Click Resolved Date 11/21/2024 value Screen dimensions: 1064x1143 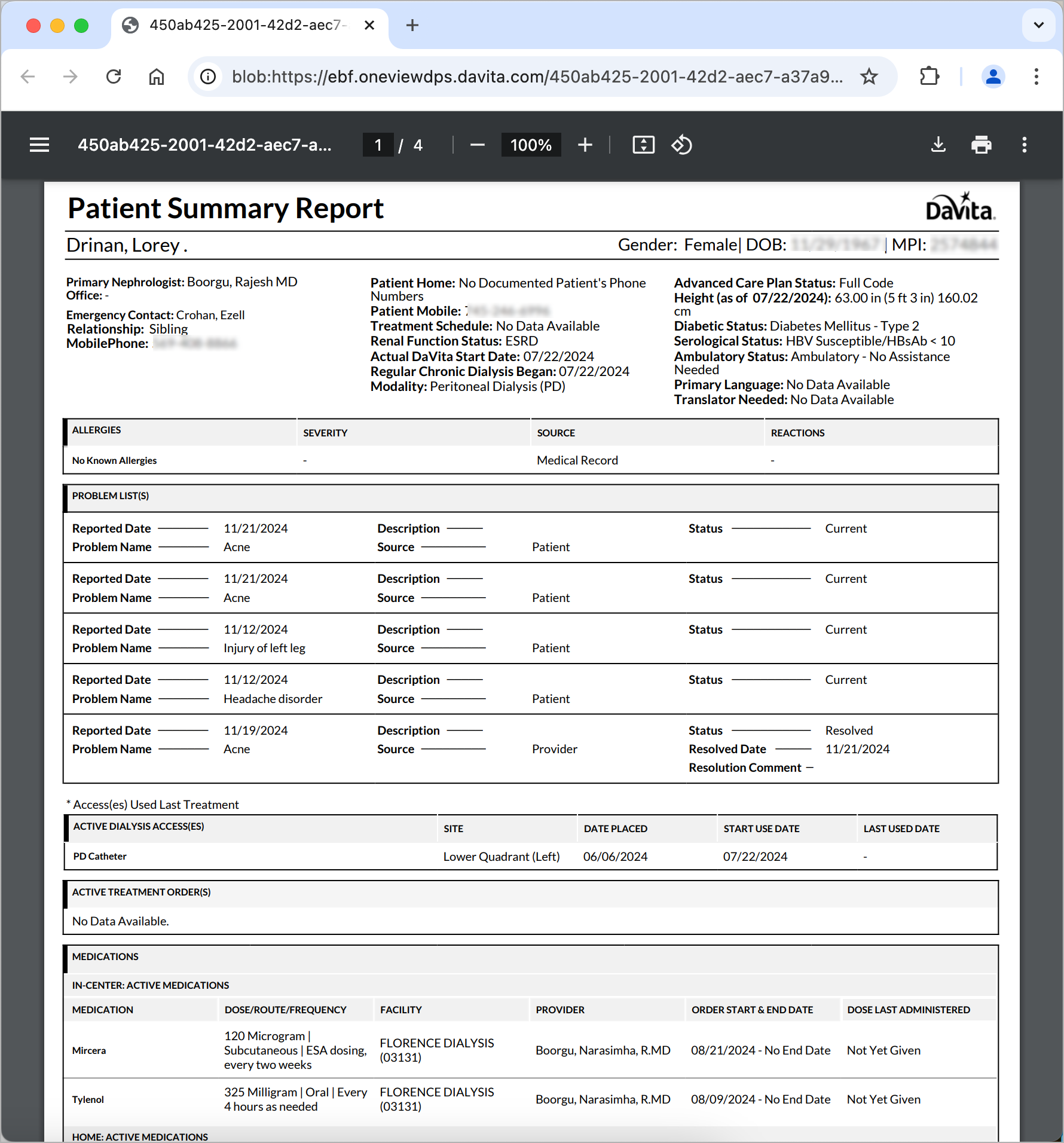click(857, 749)
